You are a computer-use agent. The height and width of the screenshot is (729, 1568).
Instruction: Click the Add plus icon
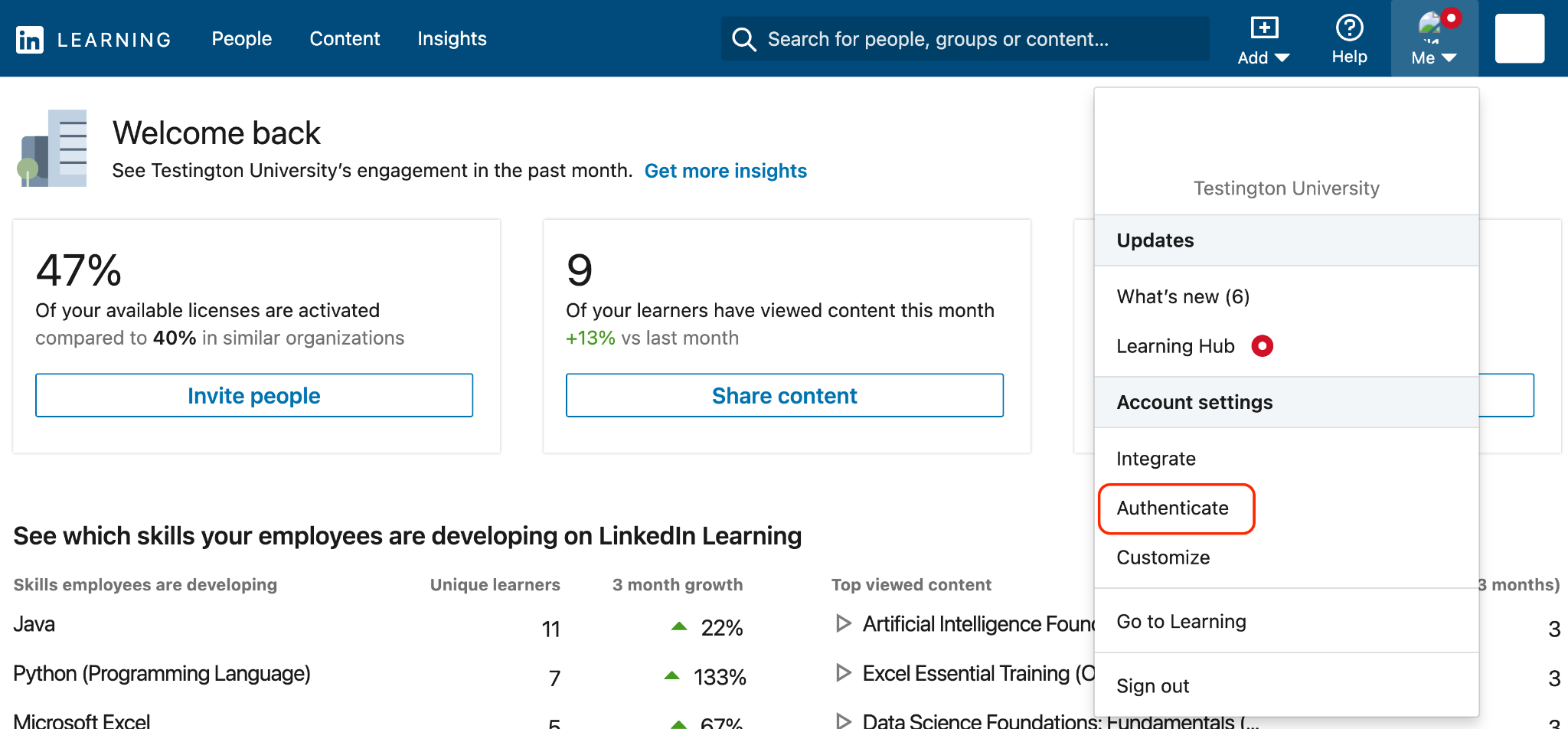pyautogui.click(x=1264, y=28)
